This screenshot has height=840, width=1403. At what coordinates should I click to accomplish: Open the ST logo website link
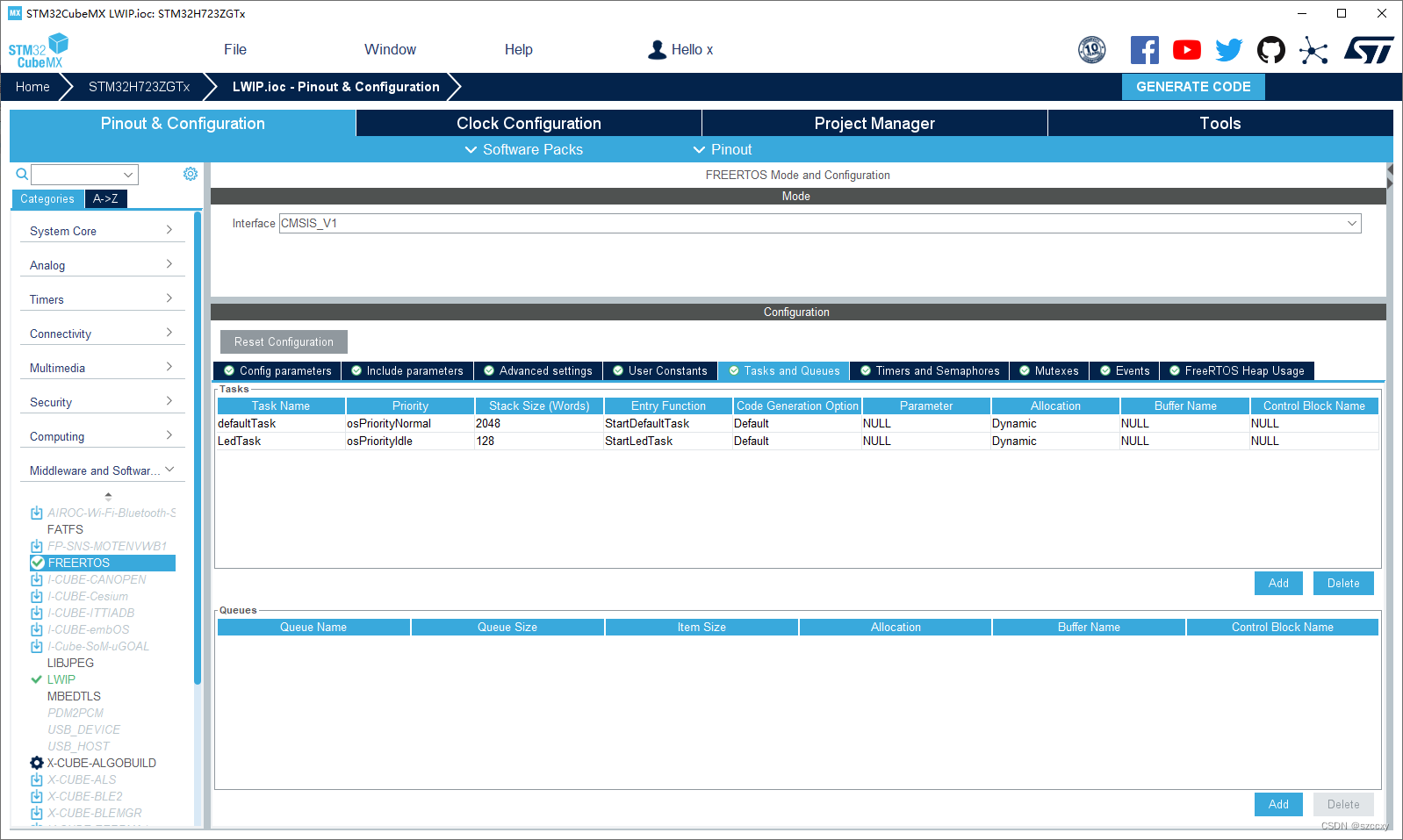pyautogui.click(x=1369, y=50)
